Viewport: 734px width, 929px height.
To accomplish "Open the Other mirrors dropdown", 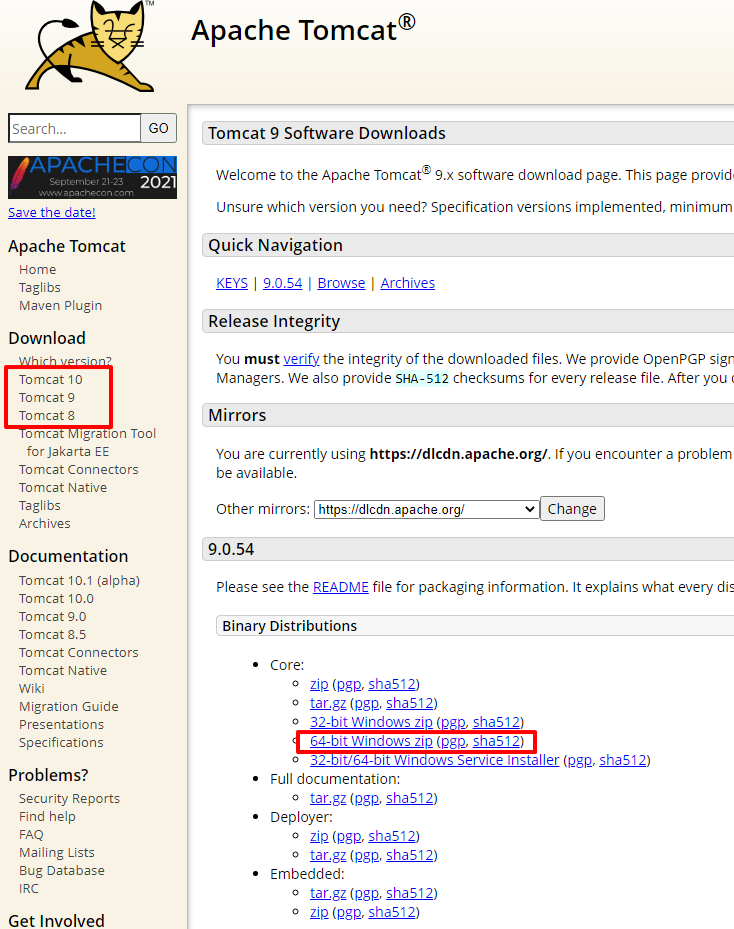I will click(427, 510).
